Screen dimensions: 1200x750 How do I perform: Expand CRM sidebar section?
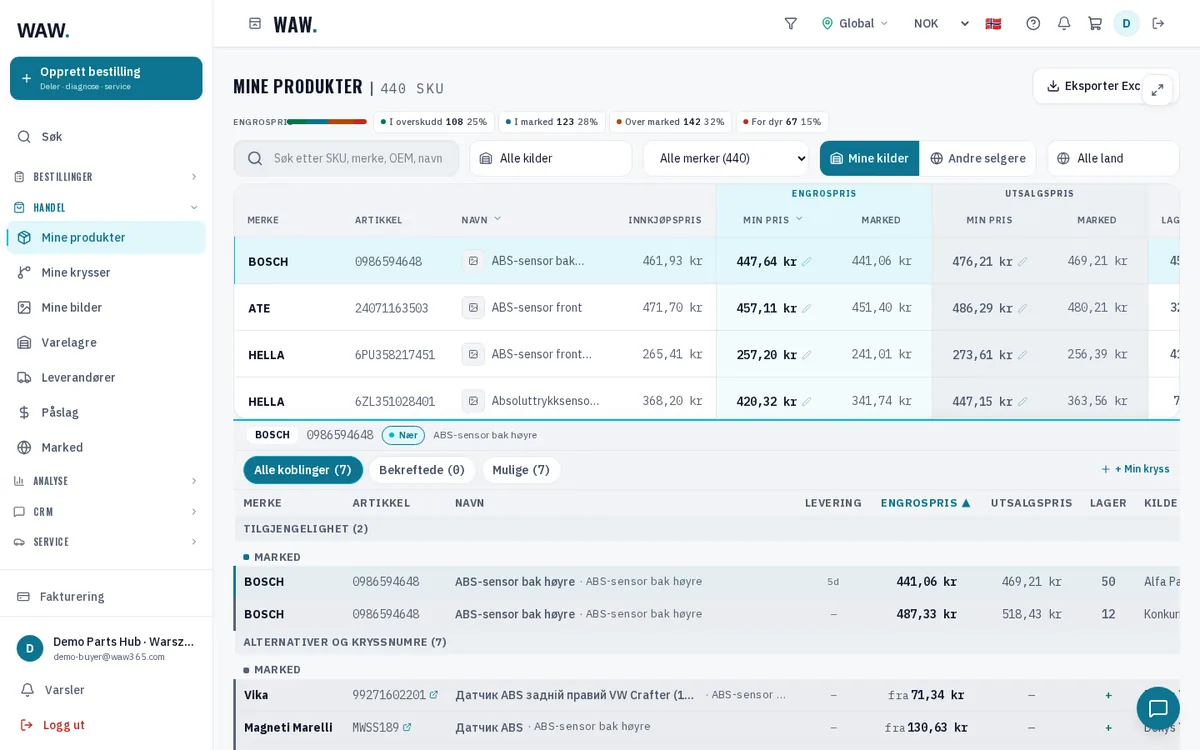pyautogui.click(x=106, y=512)
